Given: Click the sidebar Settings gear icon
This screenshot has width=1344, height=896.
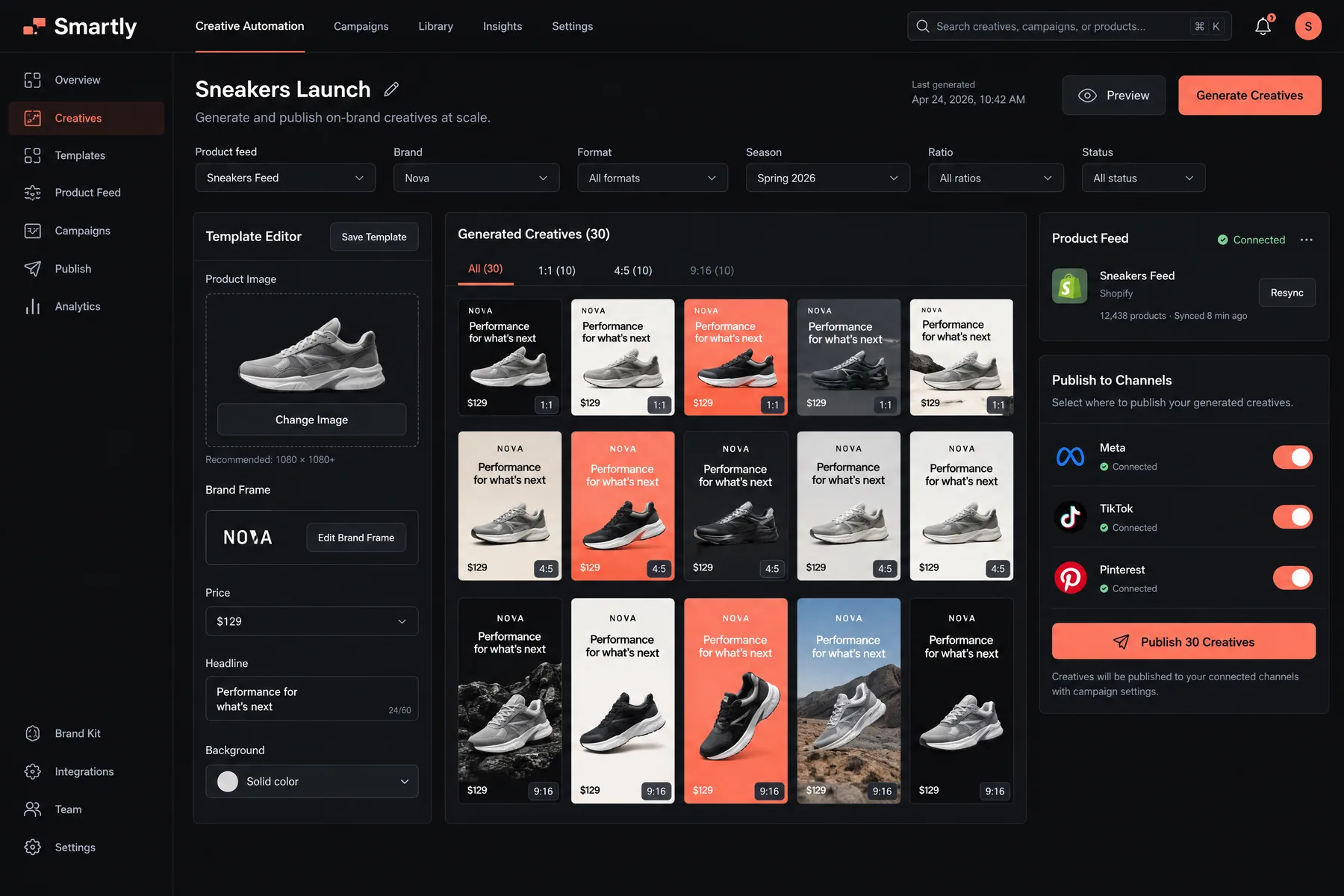Looking at the screenshot, I should click(33, 847).
